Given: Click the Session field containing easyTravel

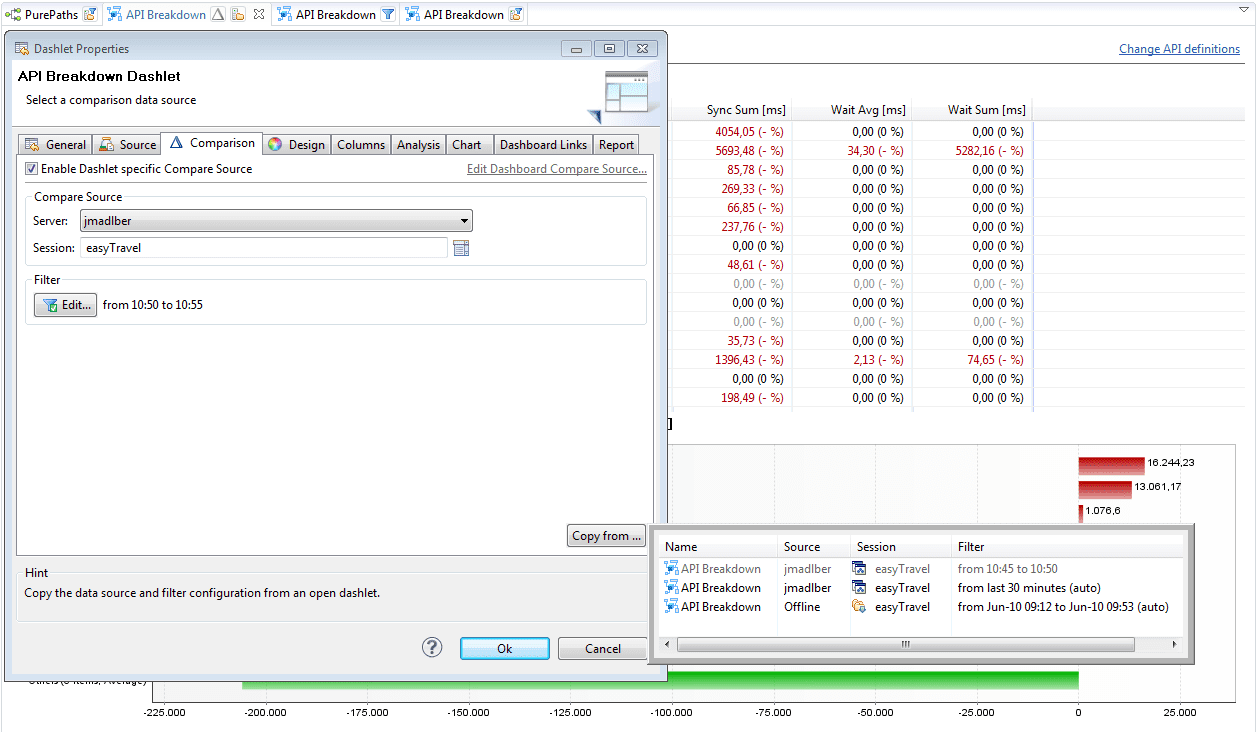Looking at the screenshot, I should point(264,248).
